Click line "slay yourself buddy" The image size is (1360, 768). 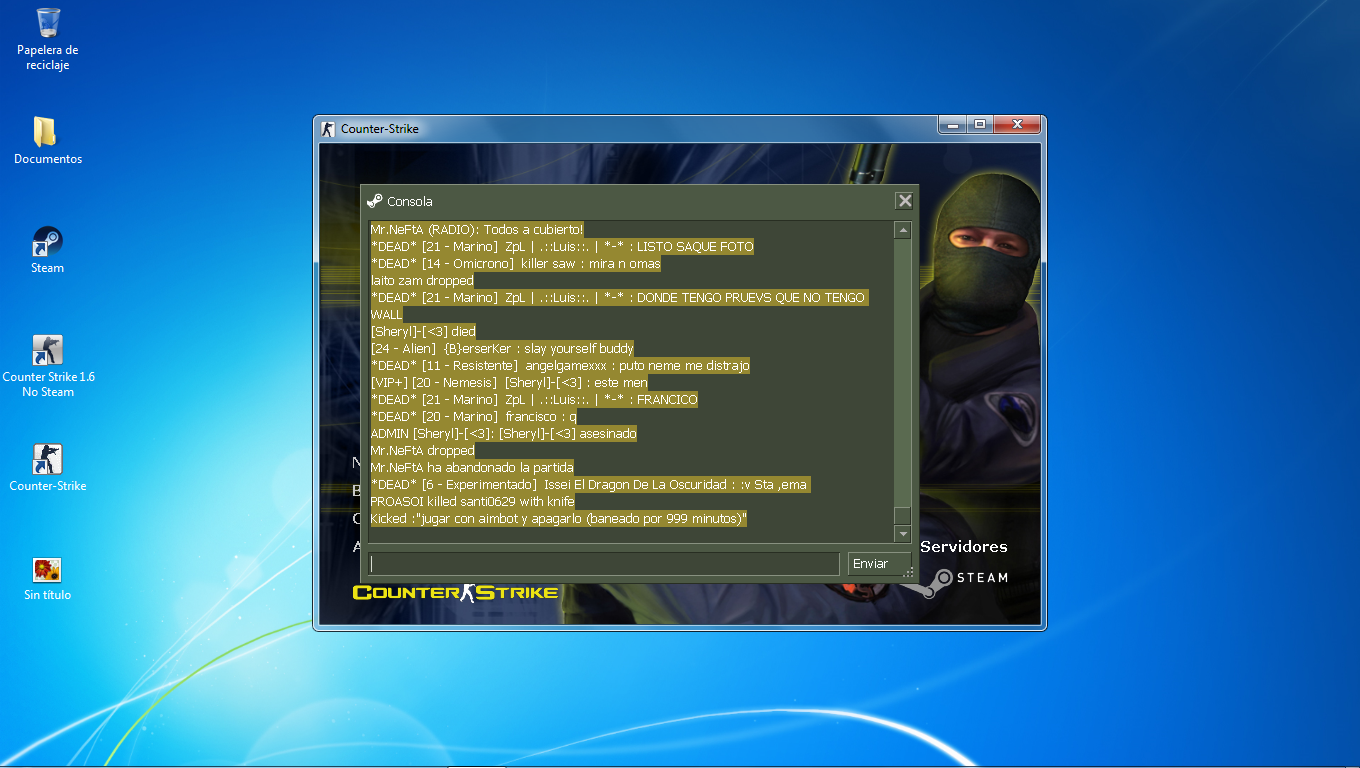(502, 349)
